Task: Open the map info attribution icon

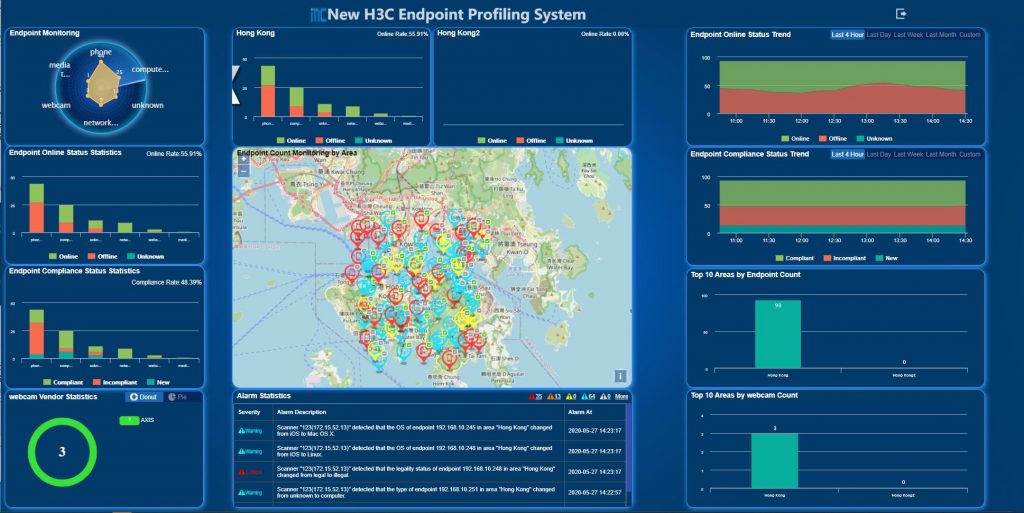Action: 620,376
